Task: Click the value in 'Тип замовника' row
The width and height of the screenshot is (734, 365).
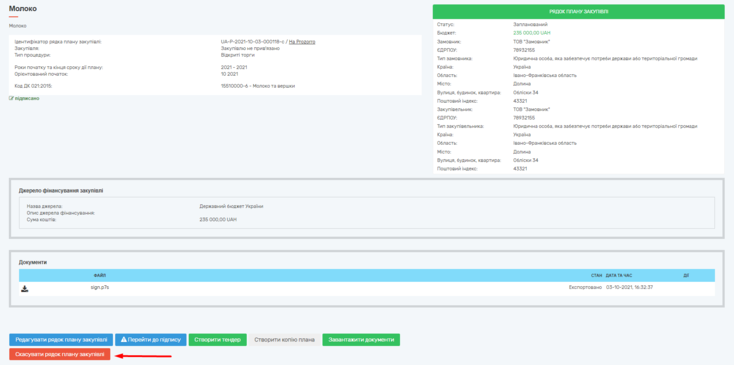Action: tap(605, 58)
